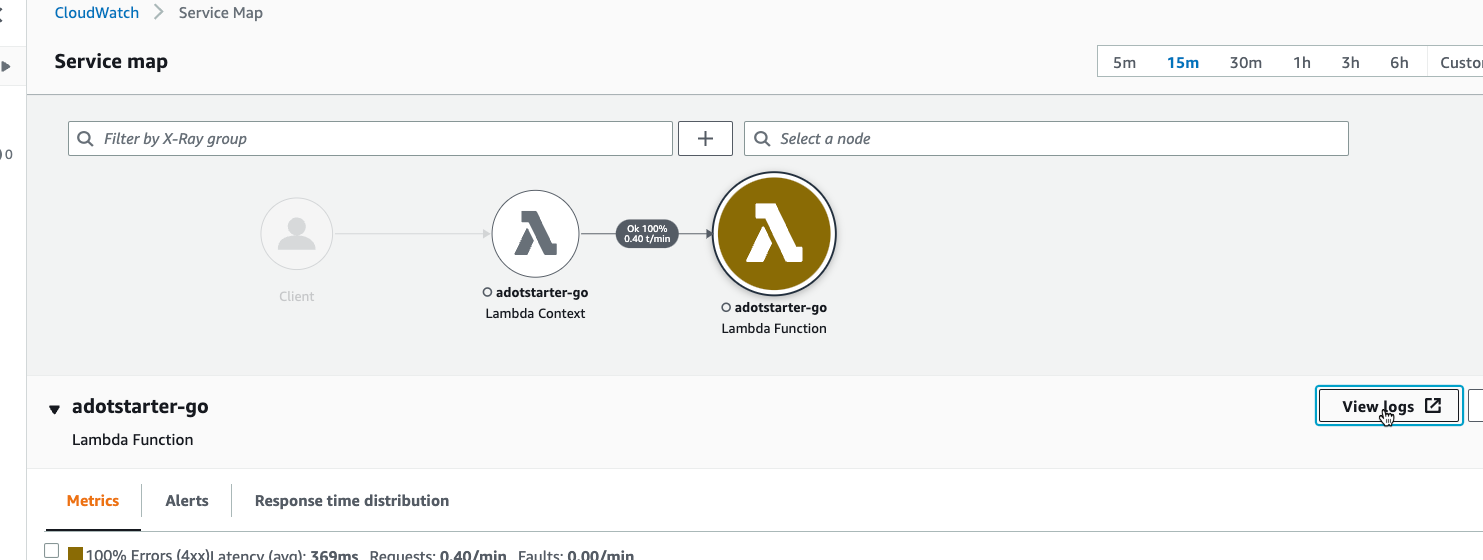This screenshot has height=560, width=1483.
Task: Switch to the Alerts tab
Action: [x=187, y=501]
